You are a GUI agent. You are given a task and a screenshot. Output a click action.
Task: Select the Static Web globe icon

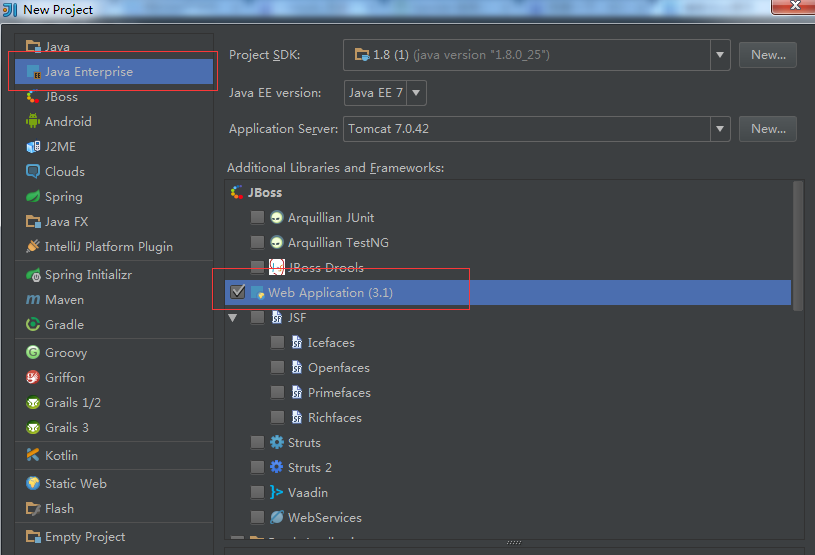[33, 483]
